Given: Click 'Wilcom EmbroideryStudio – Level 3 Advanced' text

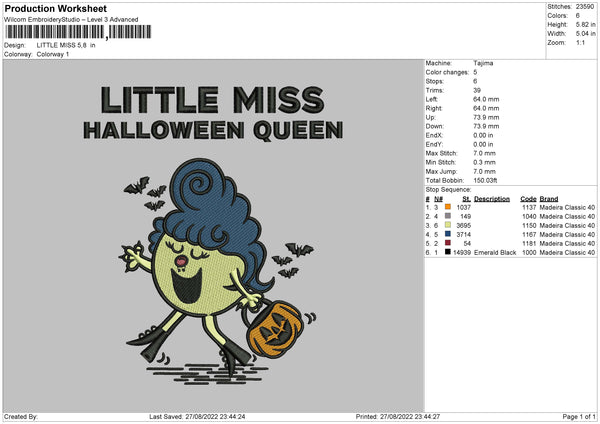Looking at the screenshot, I should coord(71,20).
